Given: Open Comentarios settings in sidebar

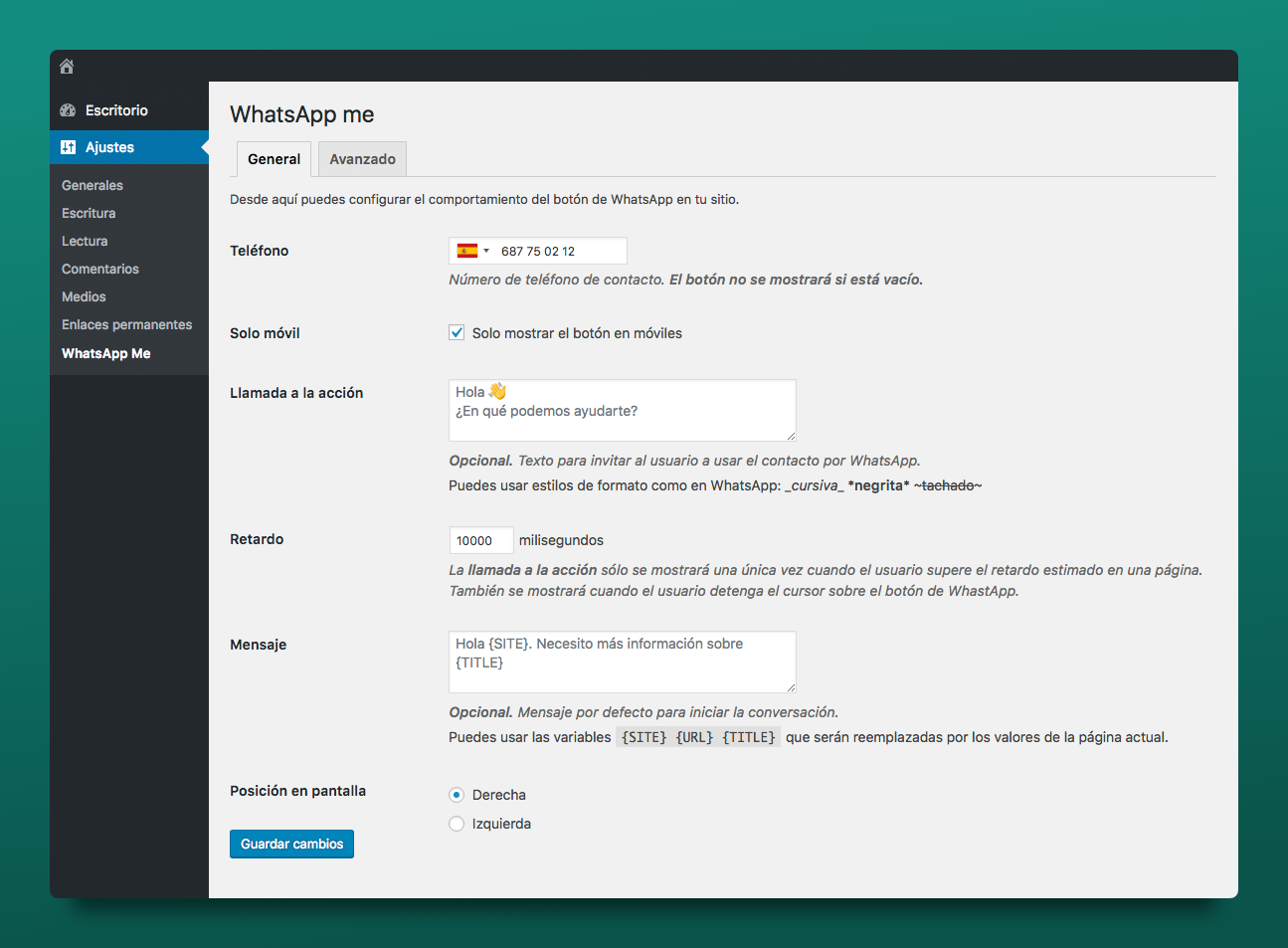Looking at the screenshot, I should point(100,269).
